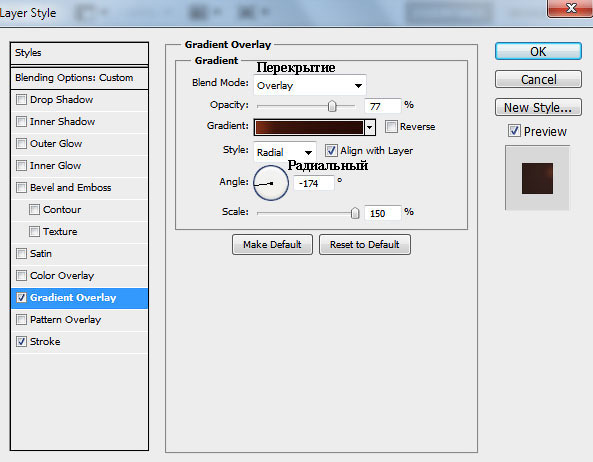
Task: Uncheck the Stroke checkbox
Action: point(21,341)
